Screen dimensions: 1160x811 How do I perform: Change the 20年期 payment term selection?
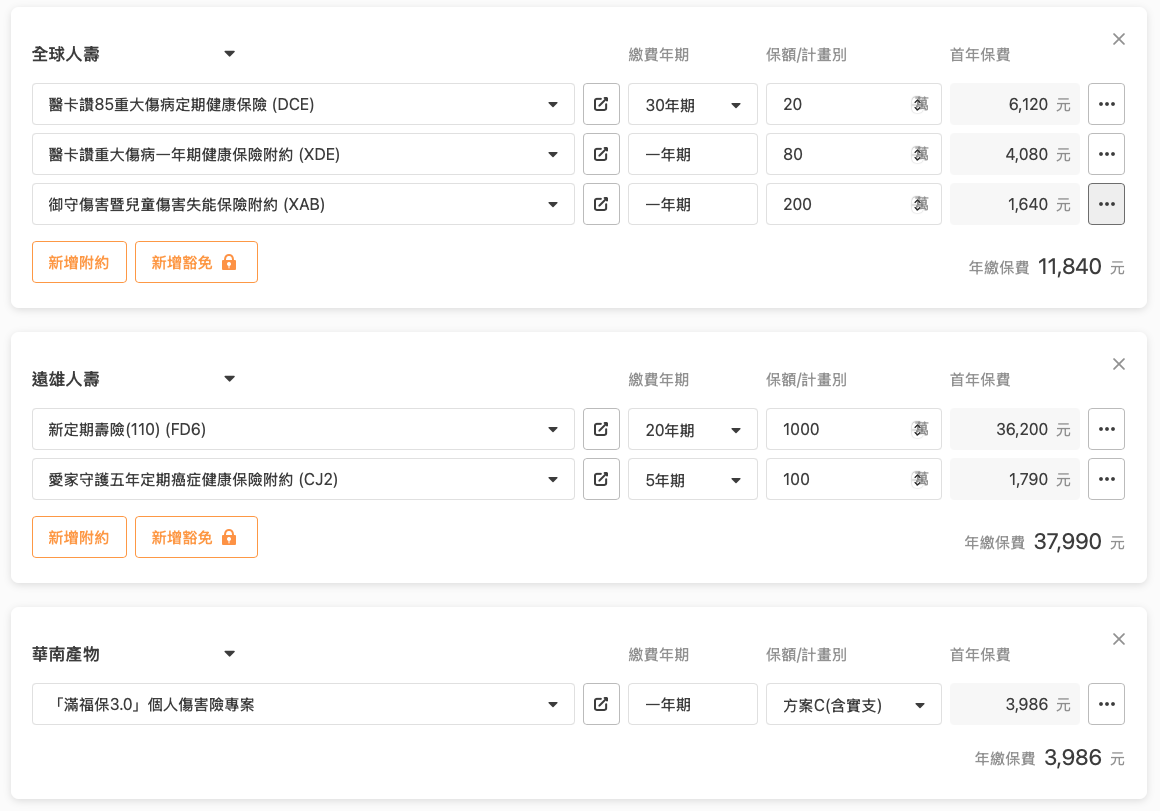point(692,430)
